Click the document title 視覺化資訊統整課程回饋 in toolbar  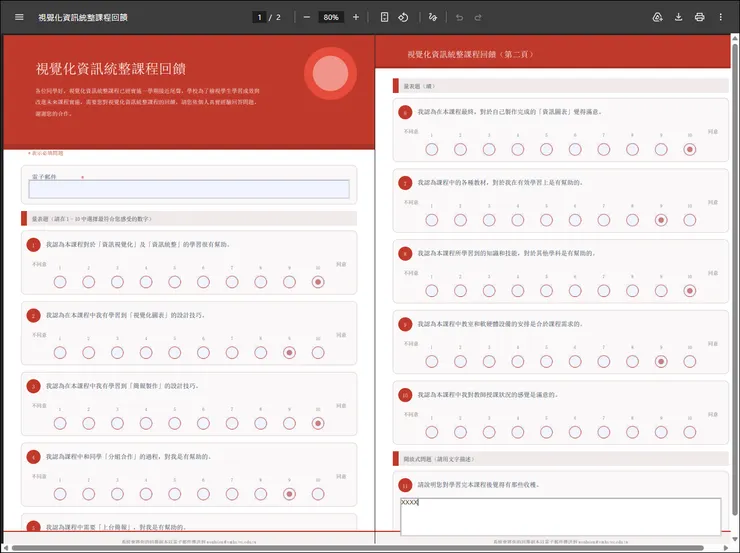tap(83, 17)
